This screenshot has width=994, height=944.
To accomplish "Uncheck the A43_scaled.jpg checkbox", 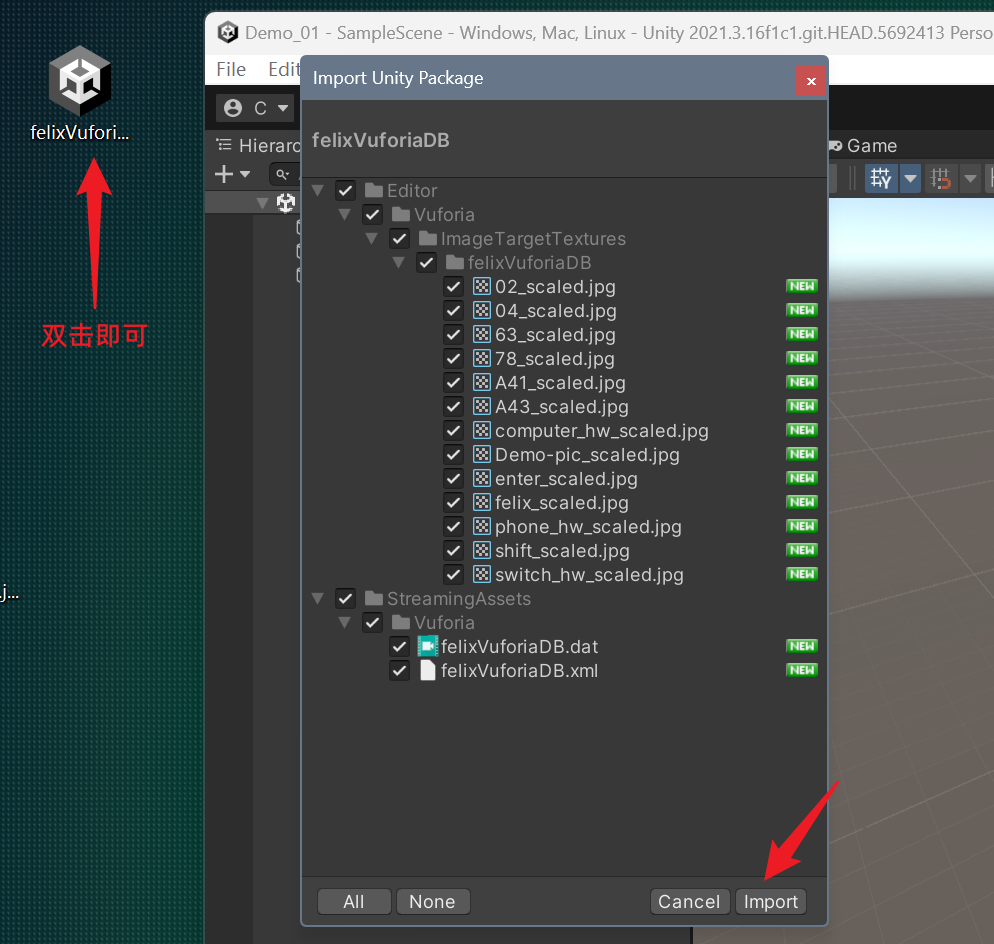I will click(453, 406).
